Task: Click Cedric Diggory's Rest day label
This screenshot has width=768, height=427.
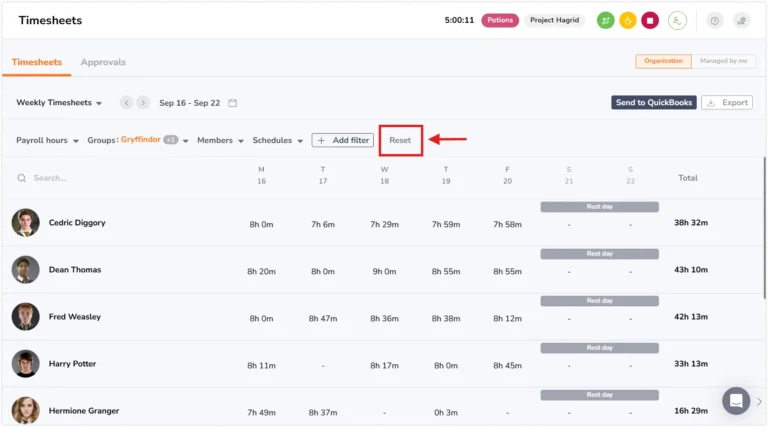Action: (x=600, y=207)
